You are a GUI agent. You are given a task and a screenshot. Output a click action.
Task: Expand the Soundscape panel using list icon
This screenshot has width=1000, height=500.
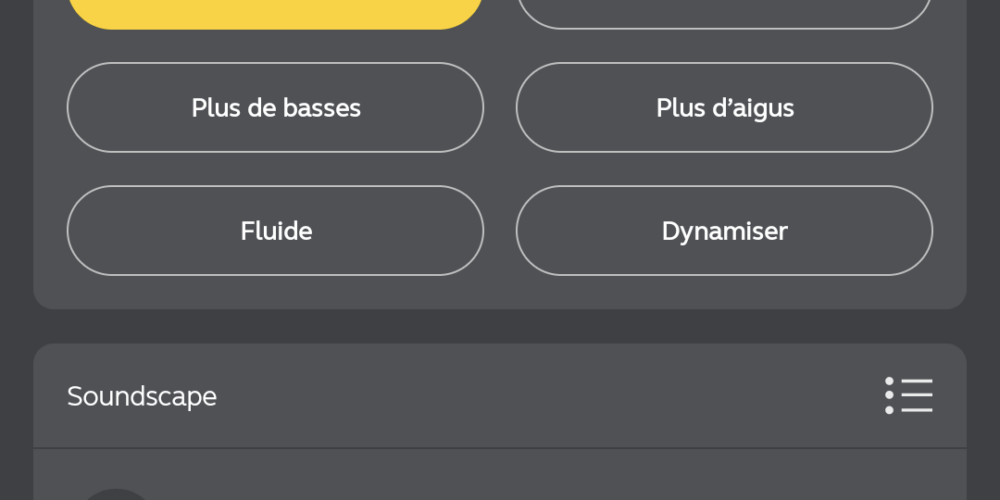click(909, 395)
